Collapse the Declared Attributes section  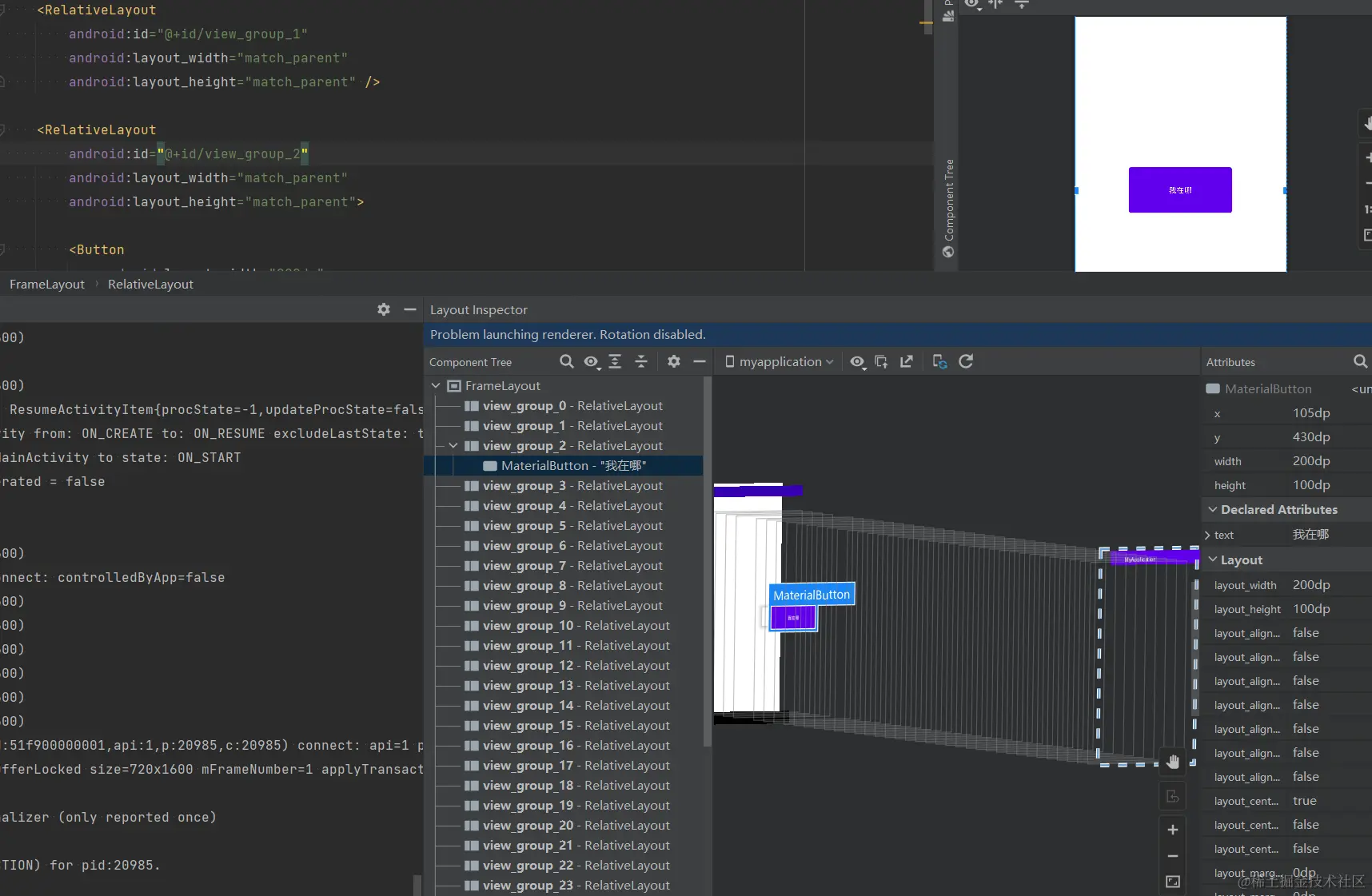point(1213,509)
